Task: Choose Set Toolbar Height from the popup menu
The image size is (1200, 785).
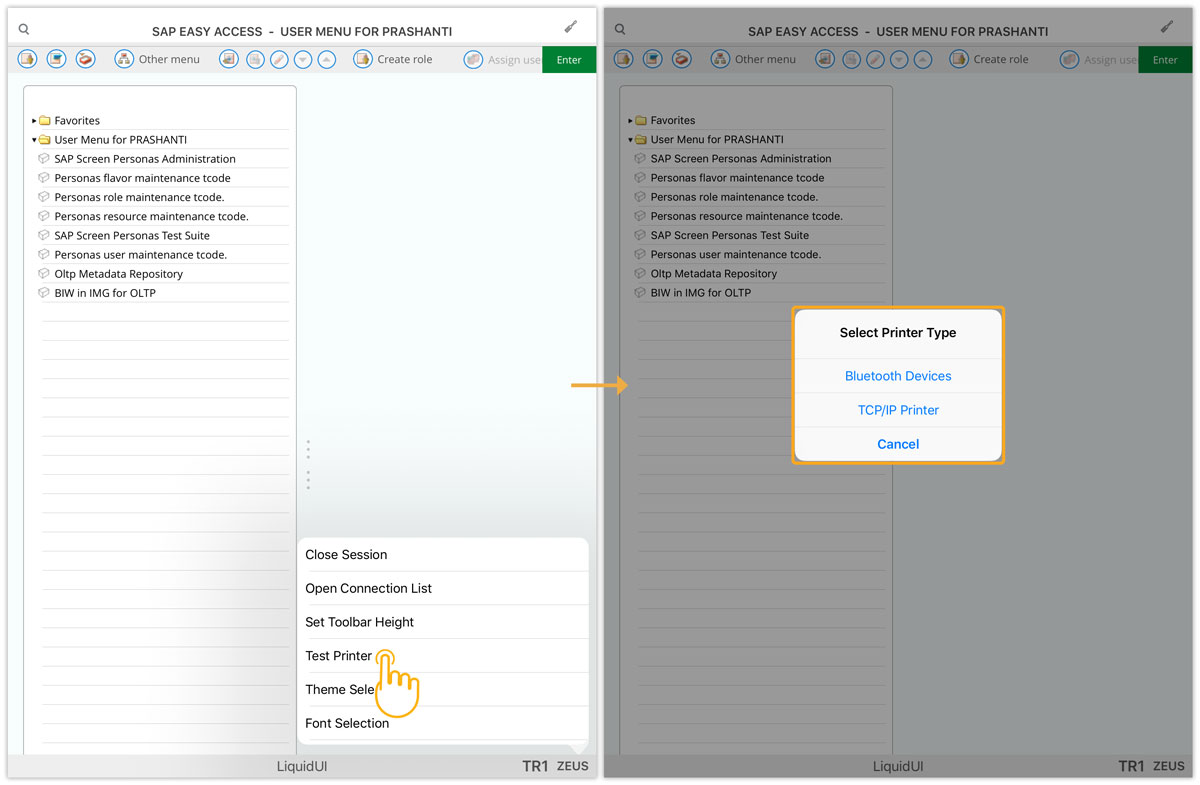Action: click(x=443, y=622)
